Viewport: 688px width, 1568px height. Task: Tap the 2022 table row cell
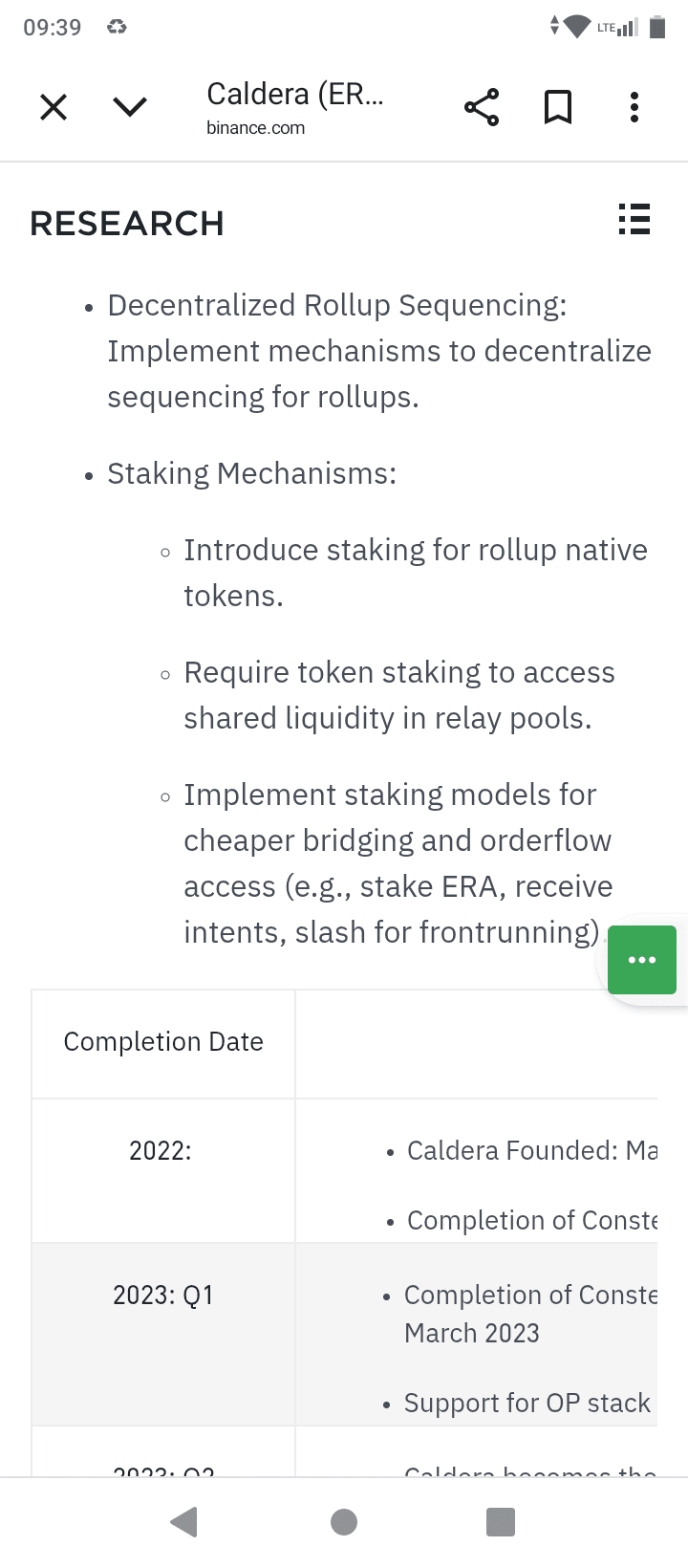pos(161,1150)
